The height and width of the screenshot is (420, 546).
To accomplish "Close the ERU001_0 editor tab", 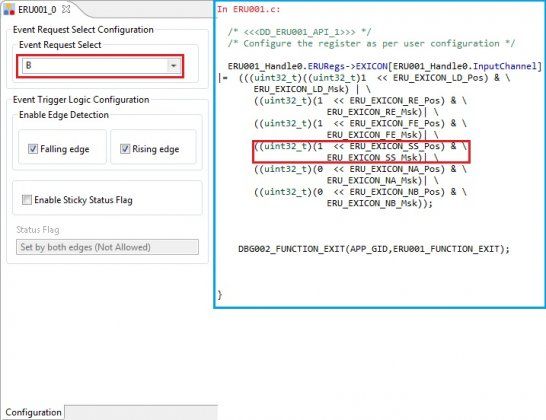I will pyautogui.click(x=66, y=9).
